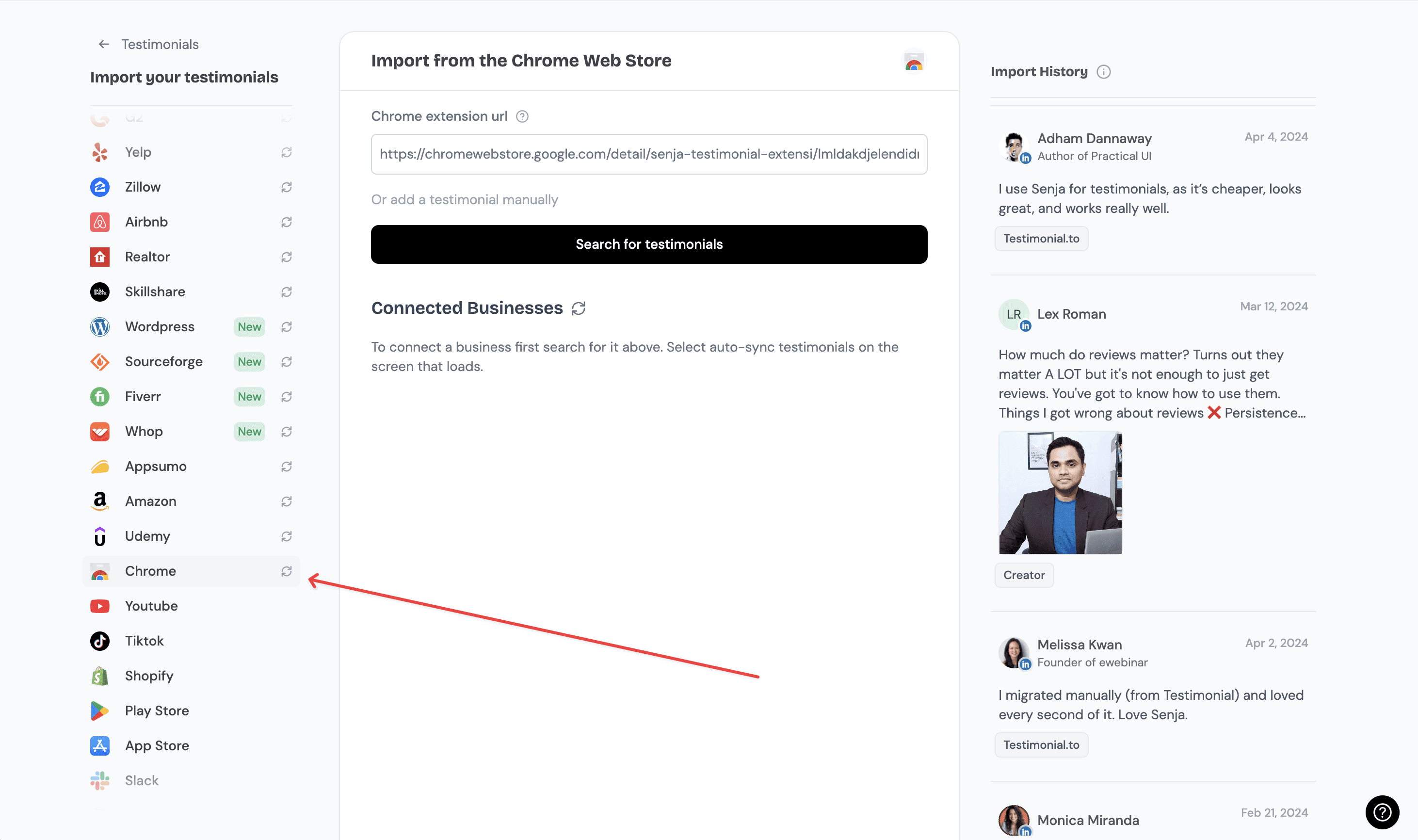Click the 'Apr 4, 2024' date

pyautogui.click(x=1276, y=137)
